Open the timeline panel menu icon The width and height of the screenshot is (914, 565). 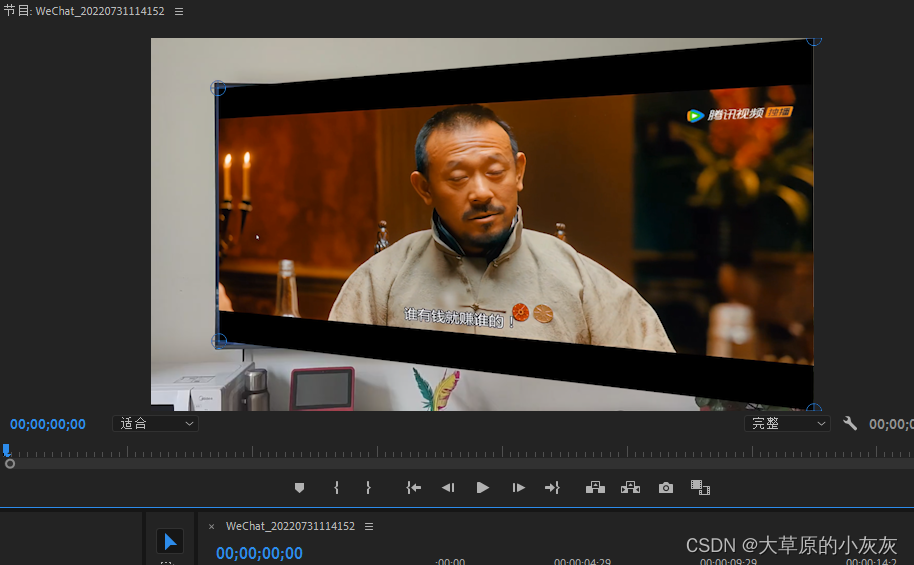click(x=369, y=527)
